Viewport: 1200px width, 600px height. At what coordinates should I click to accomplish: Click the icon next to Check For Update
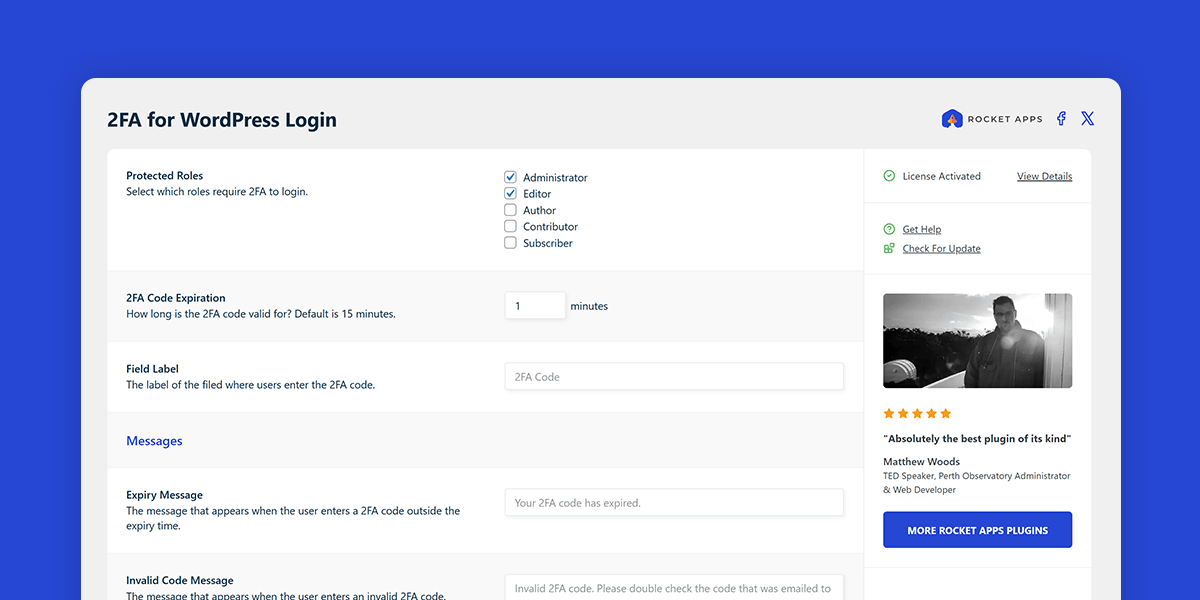point(889,248)
